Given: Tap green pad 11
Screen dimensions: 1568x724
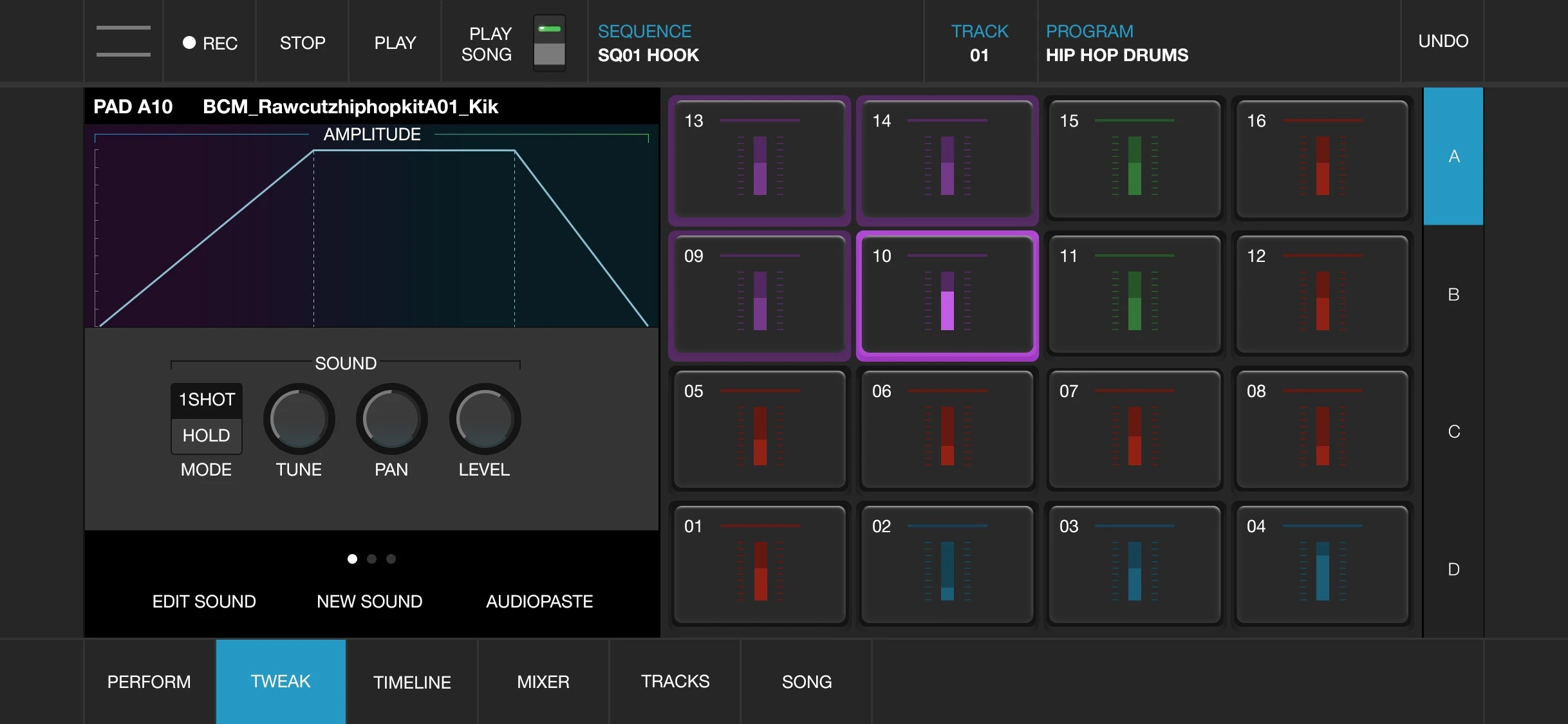Looking at the screenshot, I should tap(1135, 295).
